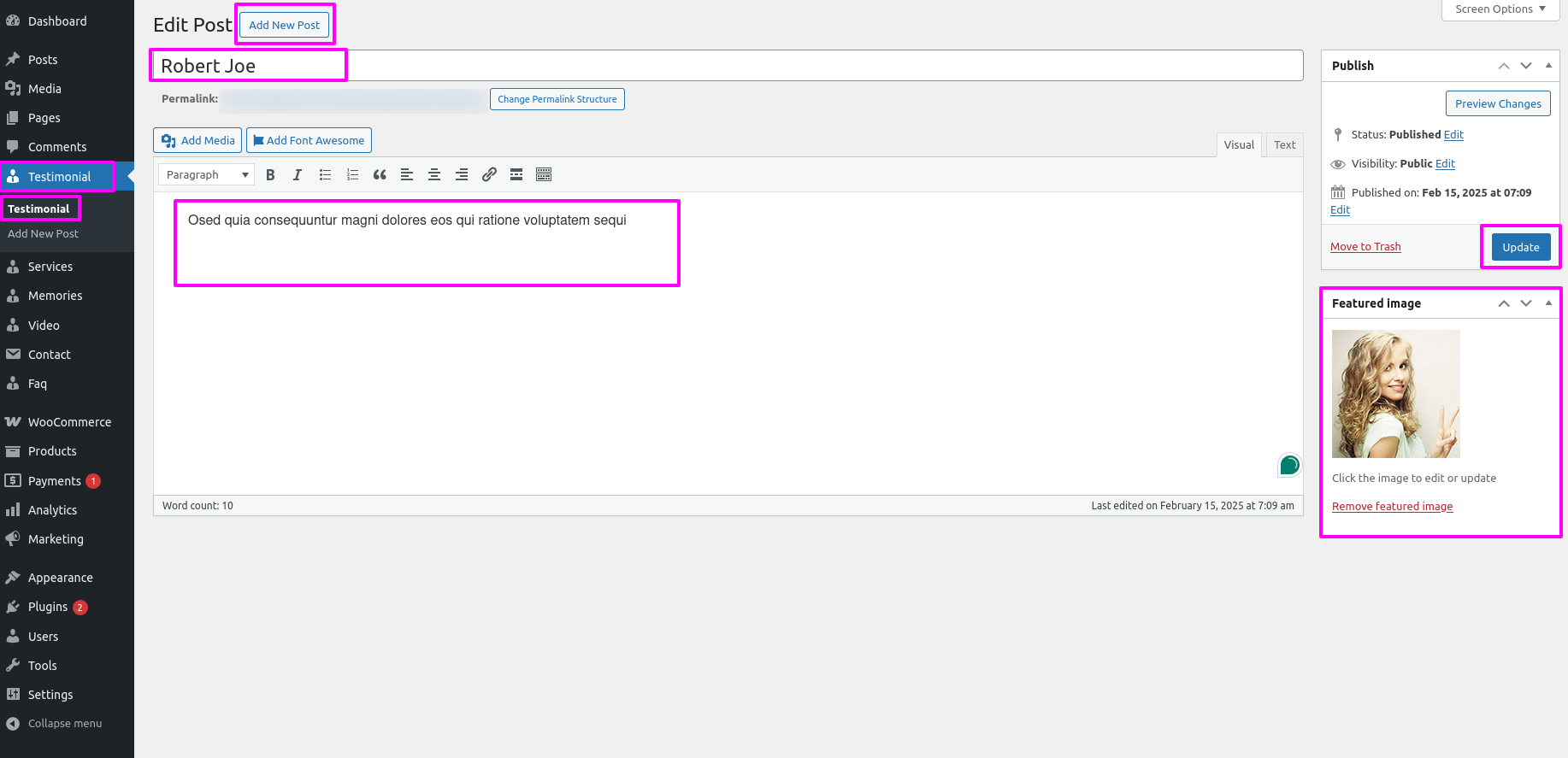The height and width of the screenshot is (758, 1568).
Task: Click the post title field
Action: (727, 66)
